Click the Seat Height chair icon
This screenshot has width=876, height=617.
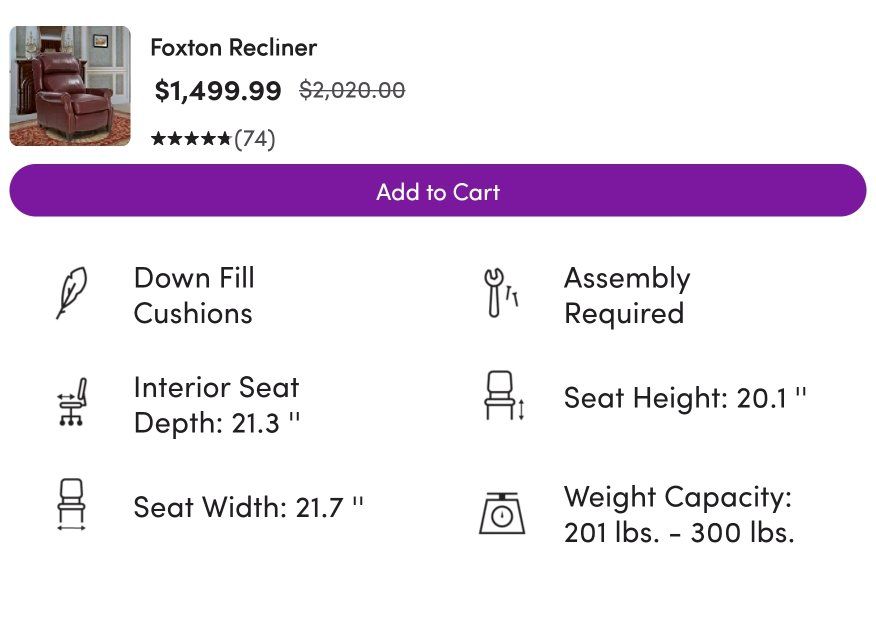503,396
